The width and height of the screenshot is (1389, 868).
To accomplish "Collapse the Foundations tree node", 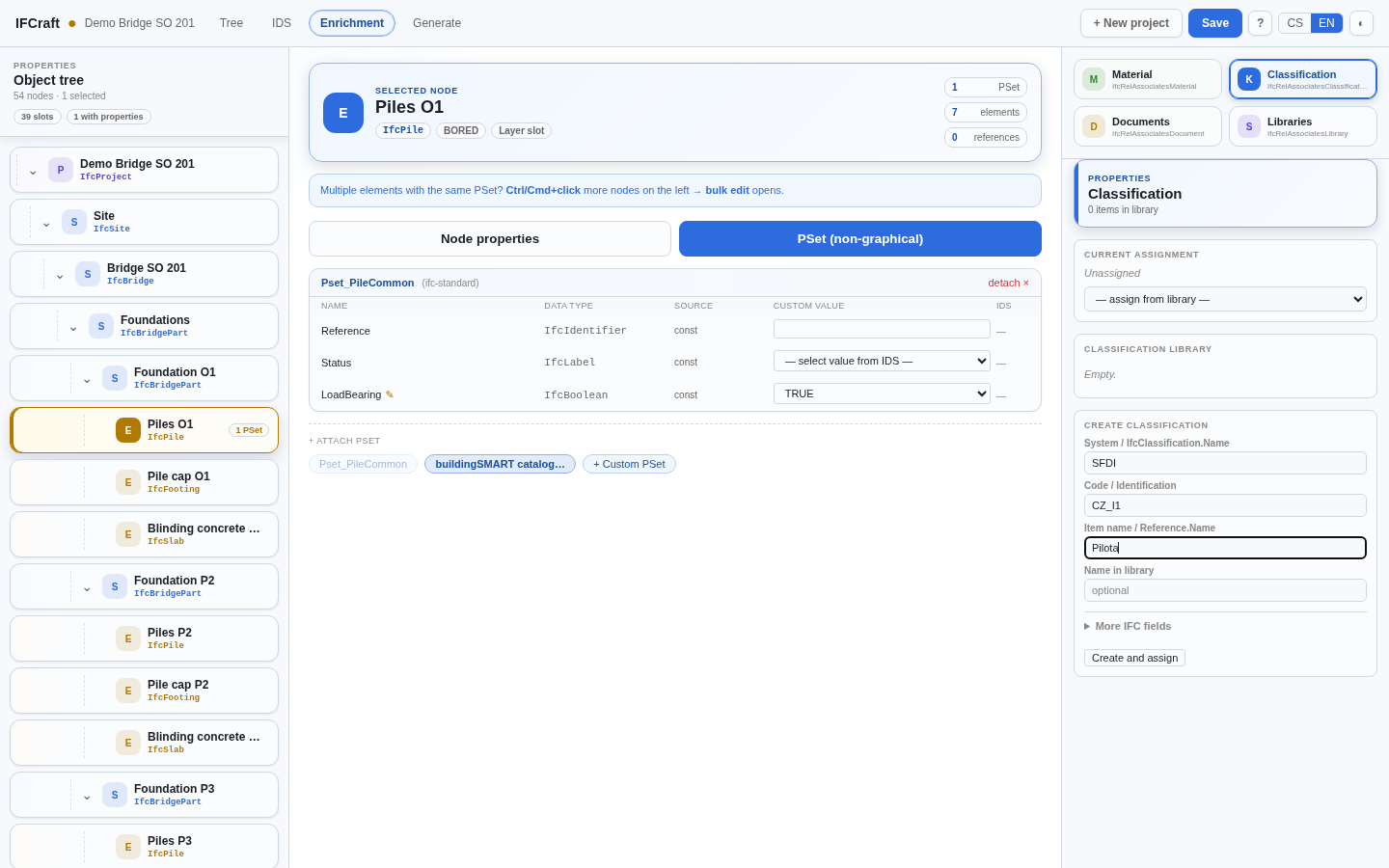I will [x=73, y=327].
